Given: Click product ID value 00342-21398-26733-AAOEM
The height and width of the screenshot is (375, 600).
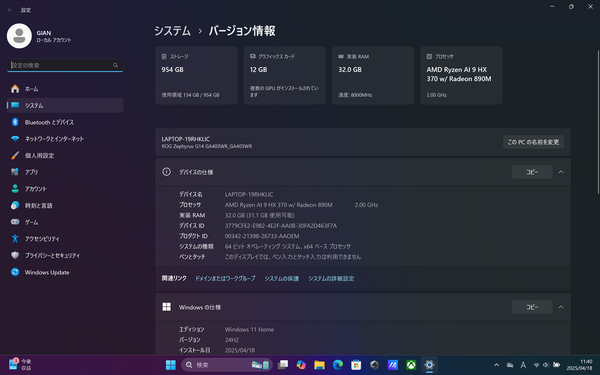Looking at the screenshot, I should [x=262, y=236].
